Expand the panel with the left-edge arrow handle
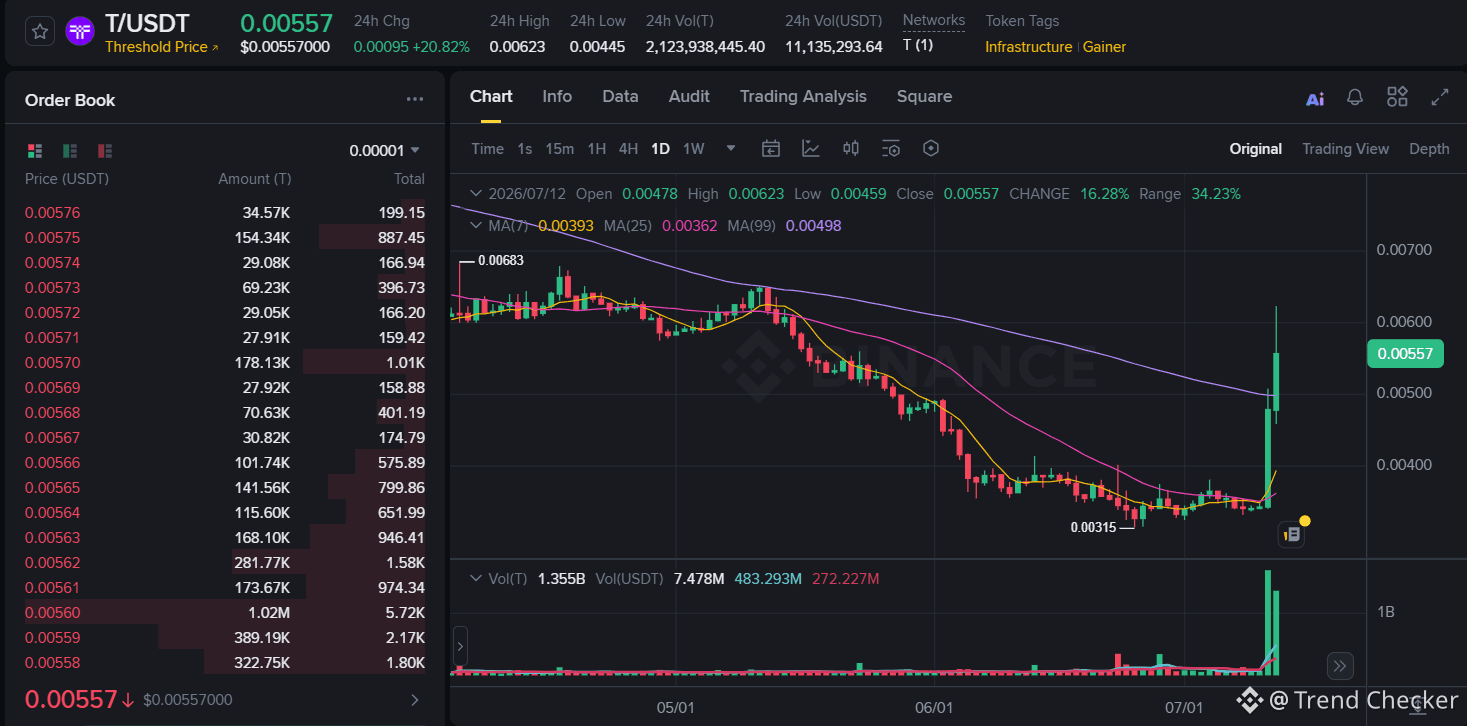 pyautogui.click(x=460, y=646)
